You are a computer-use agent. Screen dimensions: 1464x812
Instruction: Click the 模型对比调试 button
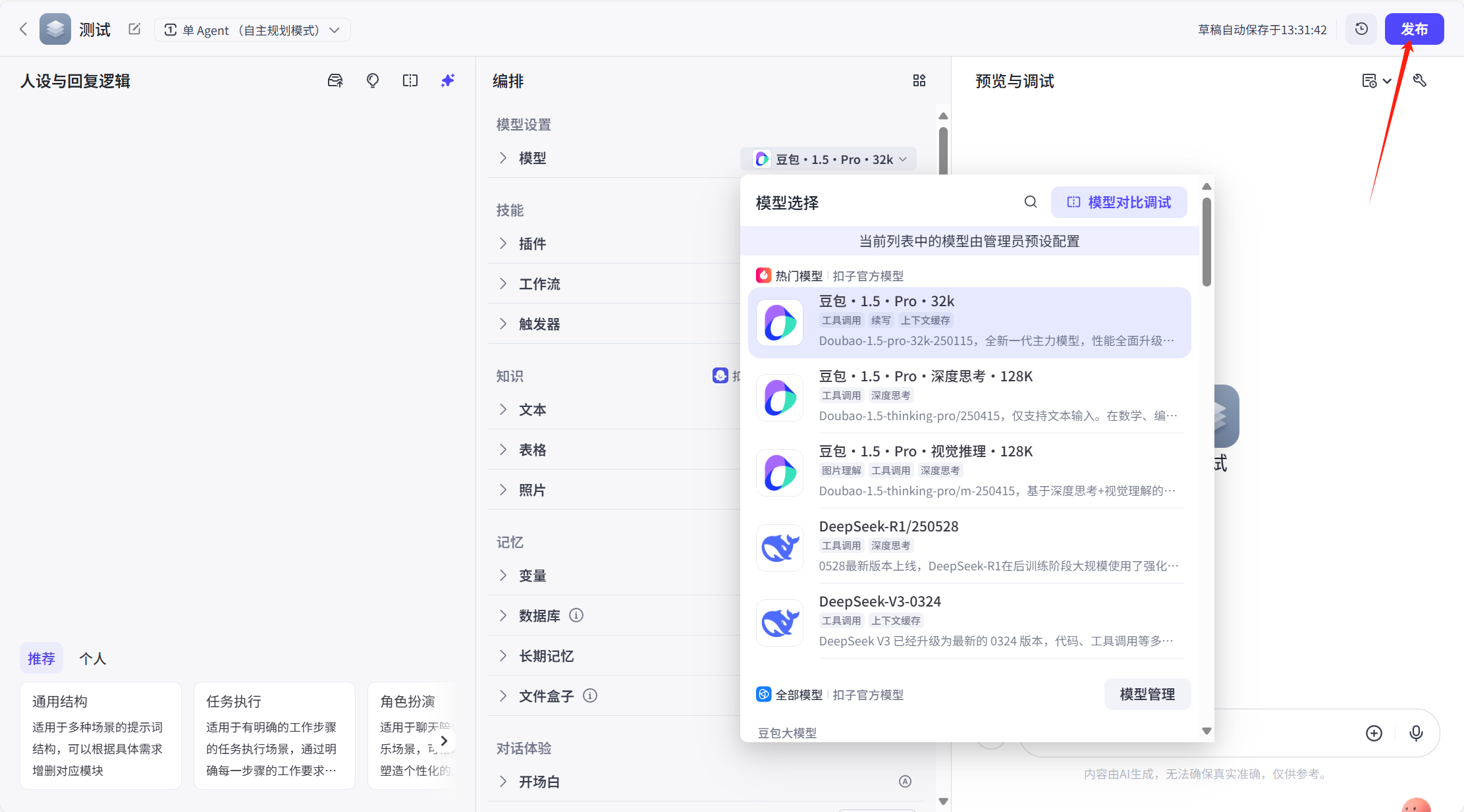click(x=1119, y=202)
